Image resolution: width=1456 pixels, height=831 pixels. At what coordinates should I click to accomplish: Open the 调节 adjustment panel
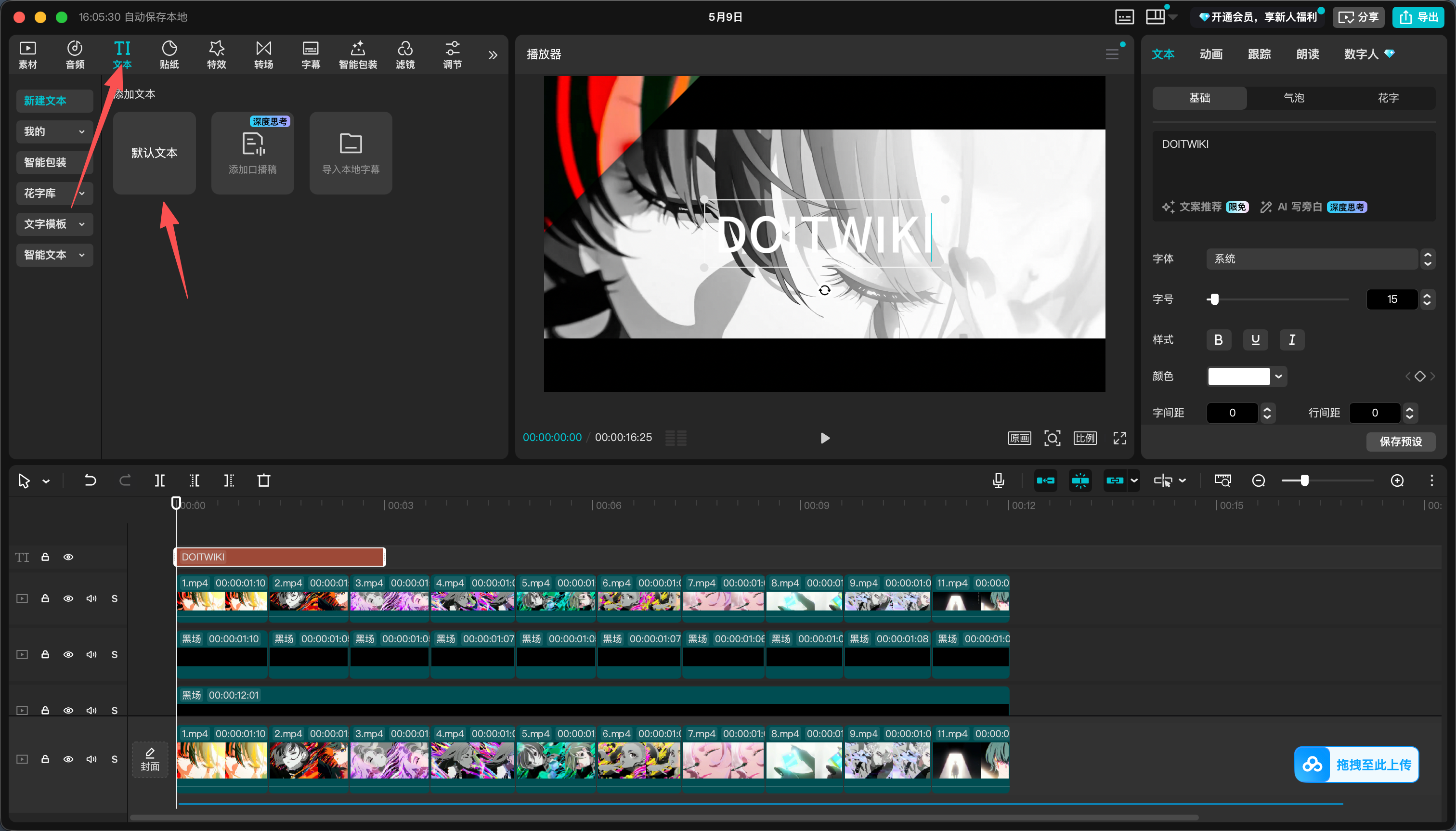453,55
